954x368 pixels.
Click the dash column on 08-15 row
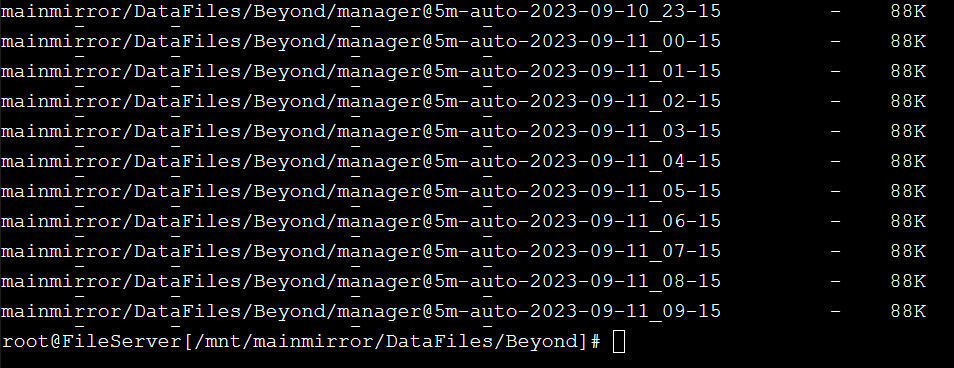[835, 281]
